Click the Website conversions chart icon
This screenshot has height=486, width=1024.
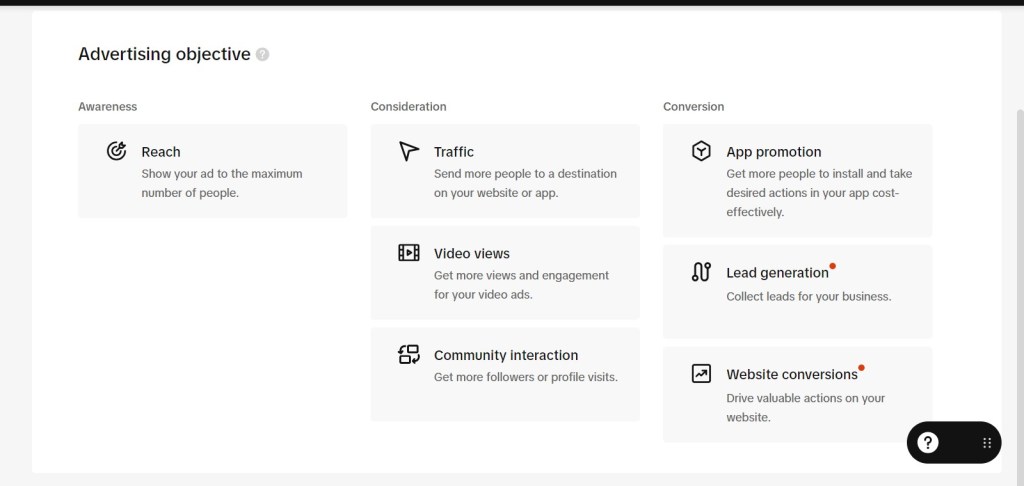(701, 374)
